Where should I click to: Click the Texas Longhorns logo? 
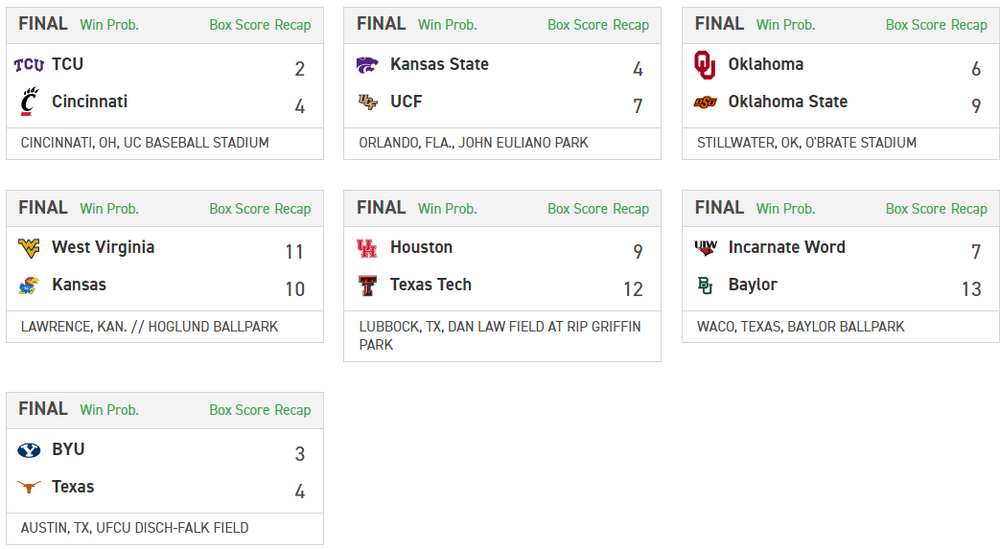pyautogui.click(x=29, y=487)
